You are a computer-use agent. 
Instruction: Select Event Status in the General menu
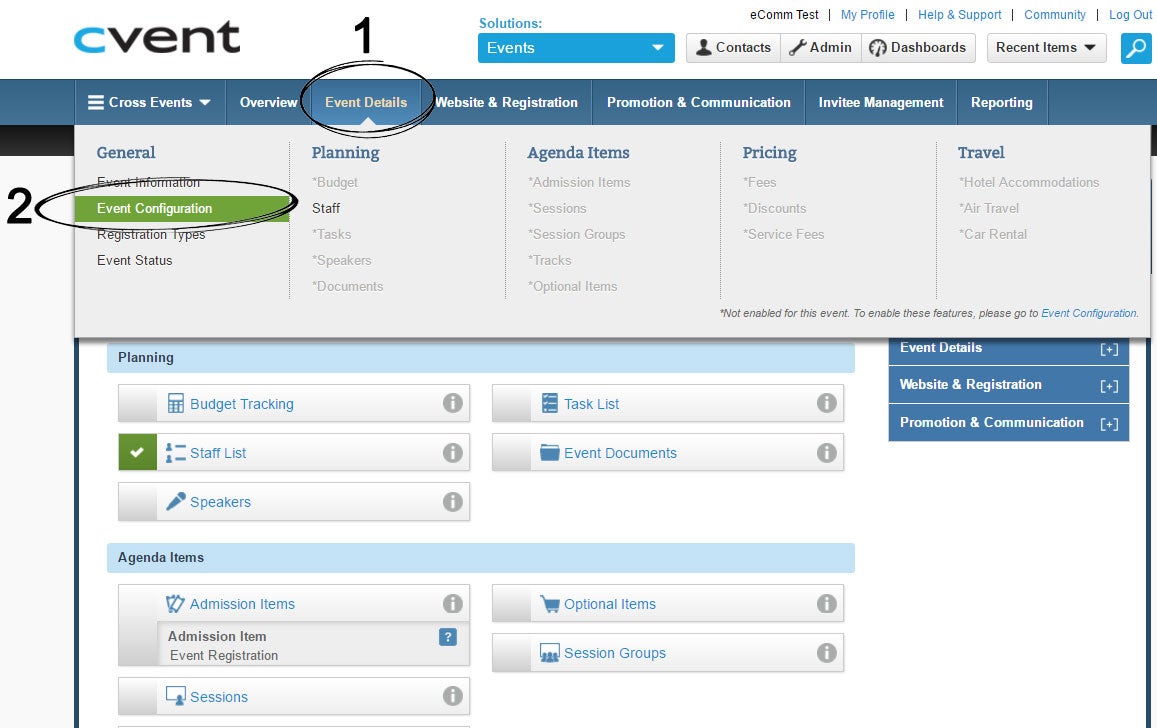tap(134, 260)
